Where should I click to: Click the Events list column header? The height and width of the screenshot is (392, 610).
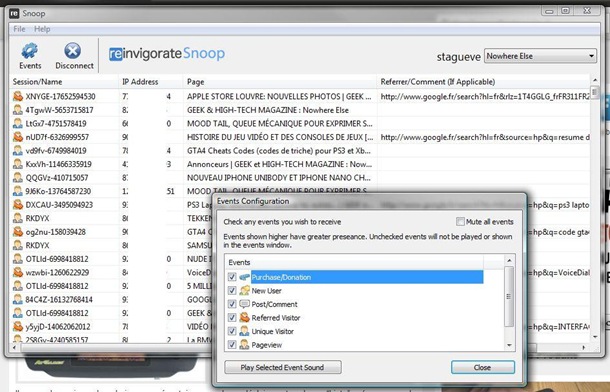pyautogui.click(x=354, y=262)
